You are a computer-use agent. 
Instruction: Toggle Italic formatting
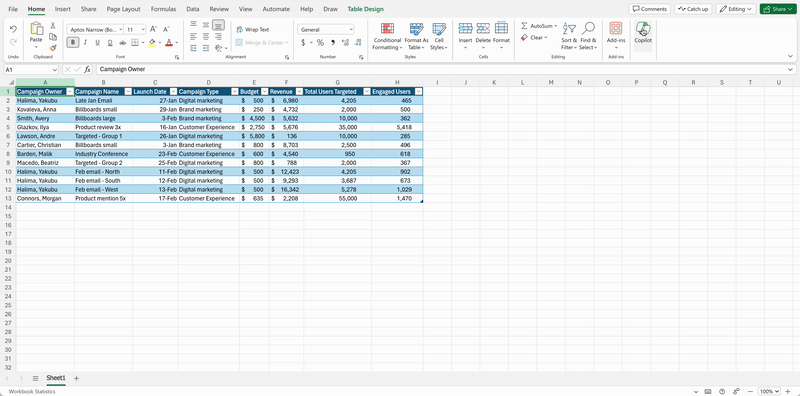(85, 42)
